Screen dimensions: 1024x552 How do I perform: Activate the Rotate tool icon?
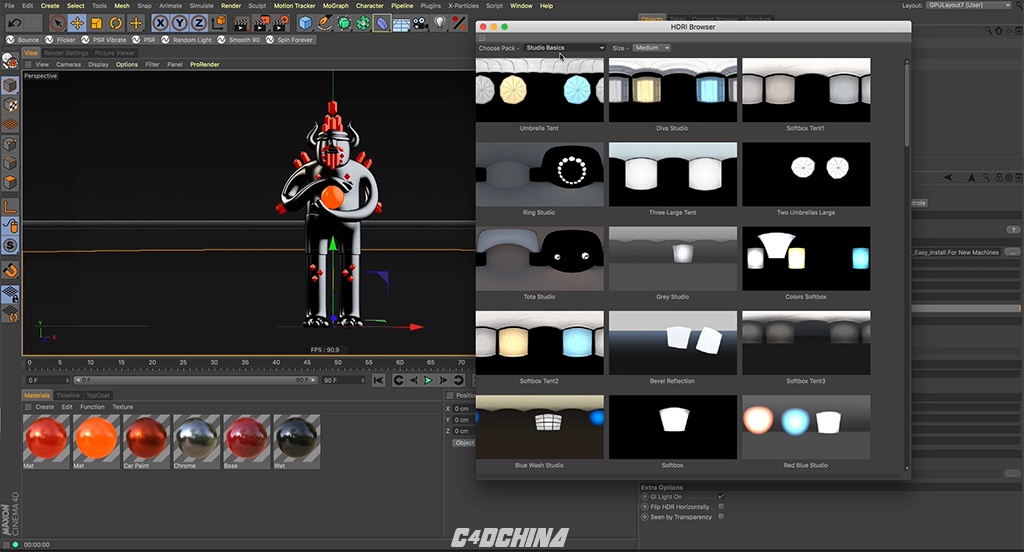(x=116, y=24)
